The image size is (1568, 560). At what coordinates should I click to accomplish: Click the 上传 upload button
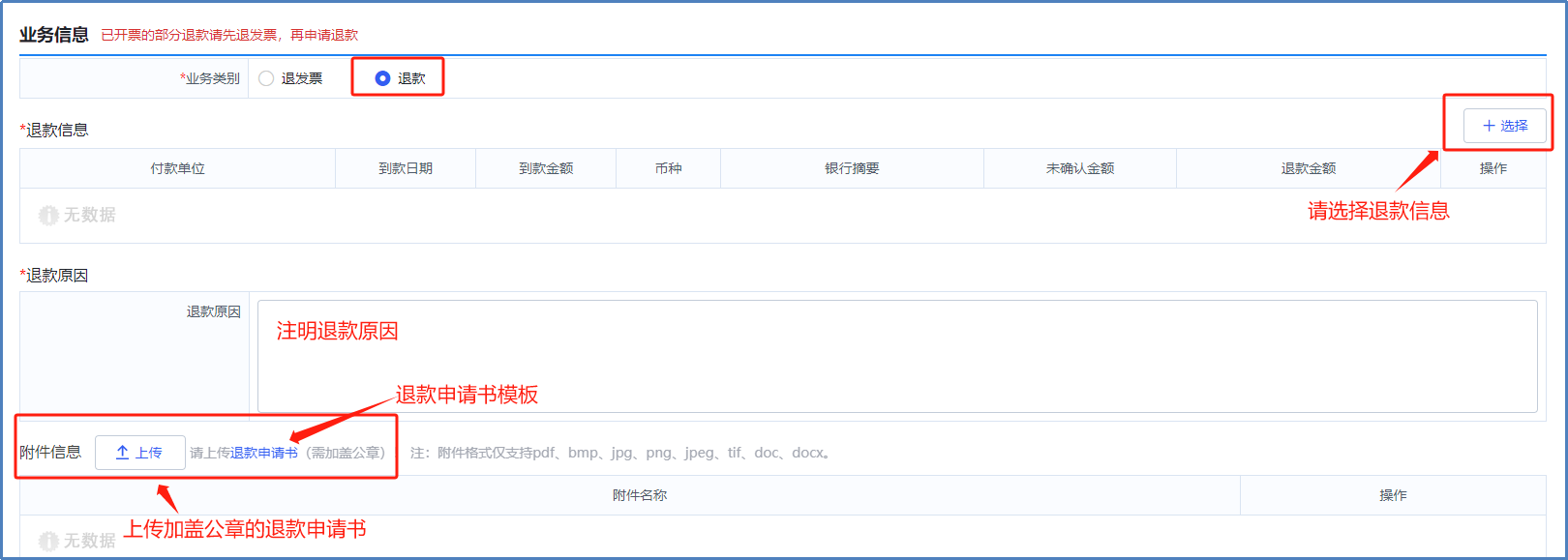point(139,453)
